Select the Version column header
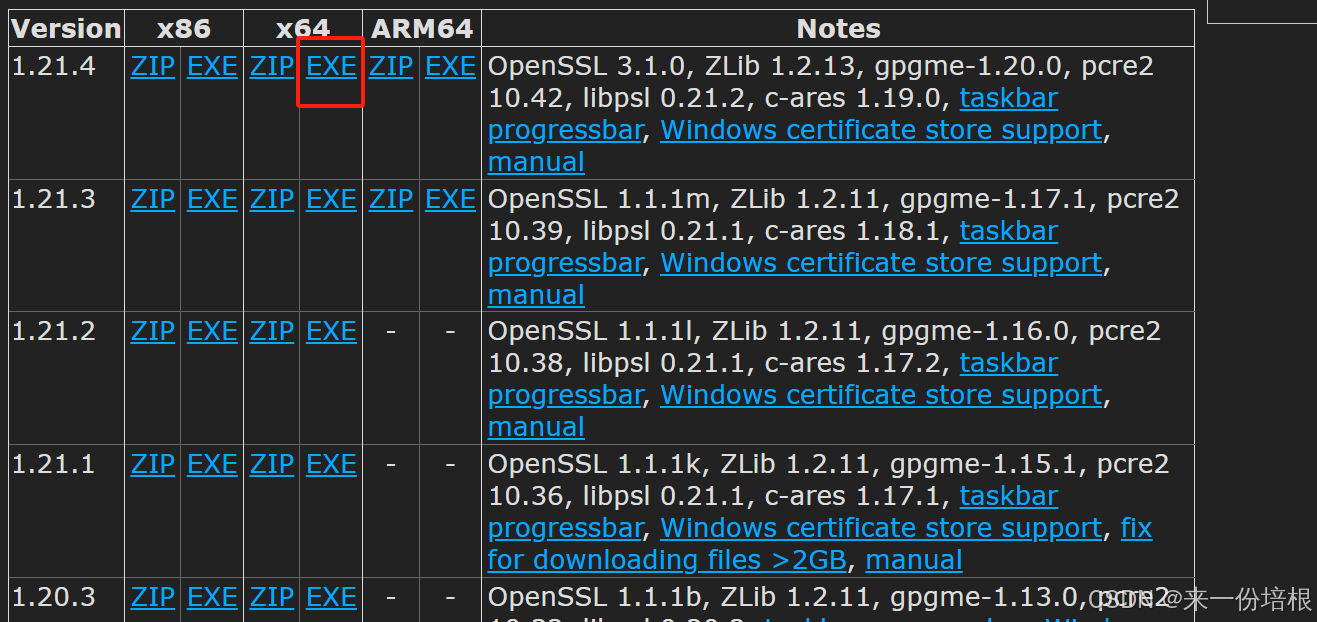The image size is (1317, 622). point(66,29)
